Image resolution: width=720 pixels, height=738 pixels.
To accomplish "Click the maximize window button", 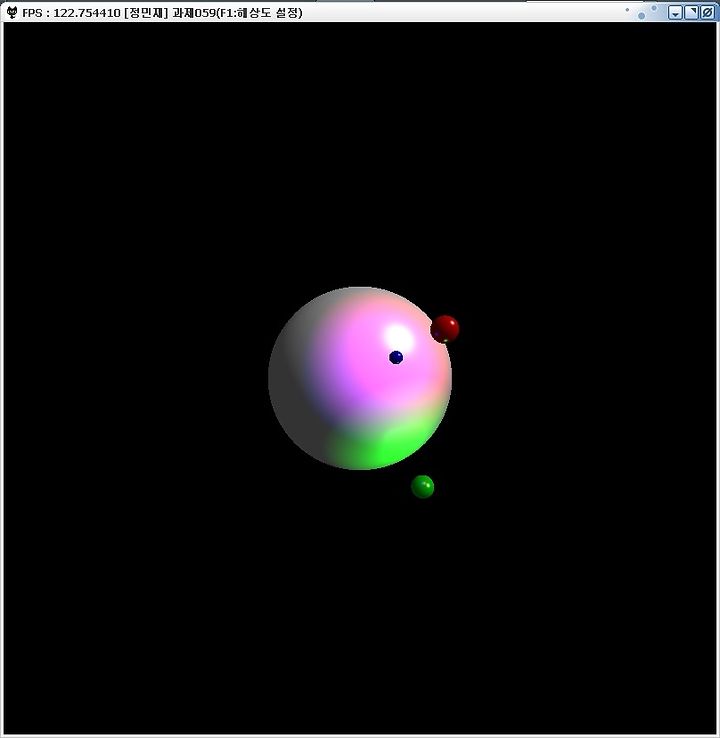I will (x=691, y=13).
